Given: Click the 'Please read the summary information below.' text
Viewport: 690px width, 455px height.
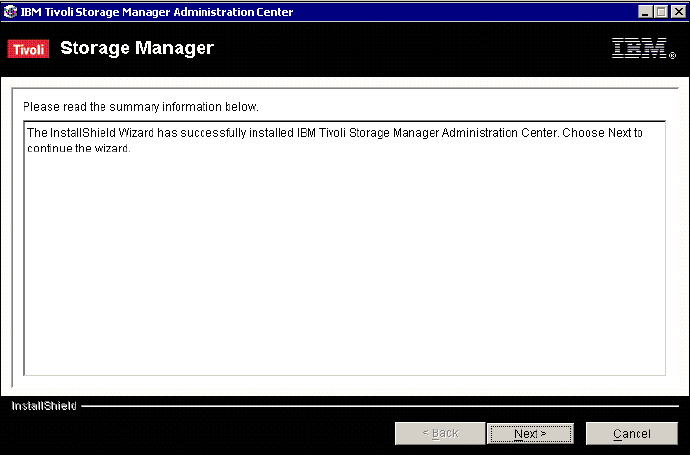Looking at the screenshot, I should 141,107.
